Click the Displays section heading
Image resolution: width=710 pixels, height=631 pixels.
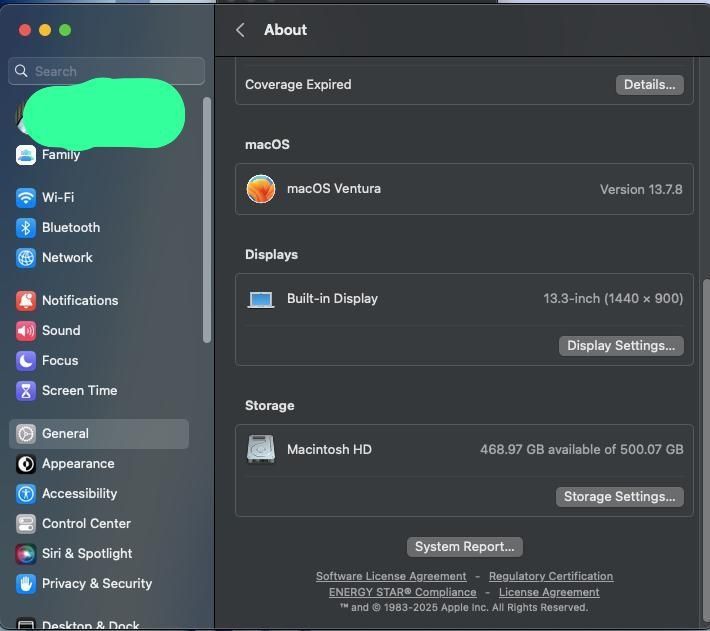point(271,254)
